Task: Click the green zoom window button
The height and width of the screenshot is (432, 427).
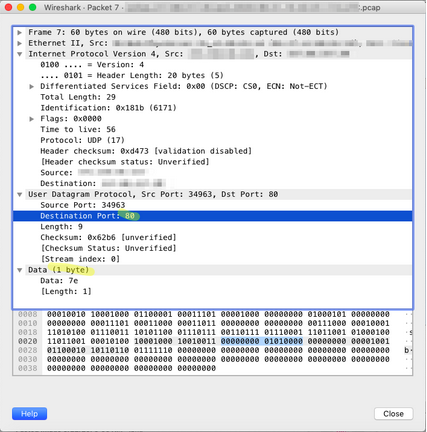Action: click(x=32, y=7)
